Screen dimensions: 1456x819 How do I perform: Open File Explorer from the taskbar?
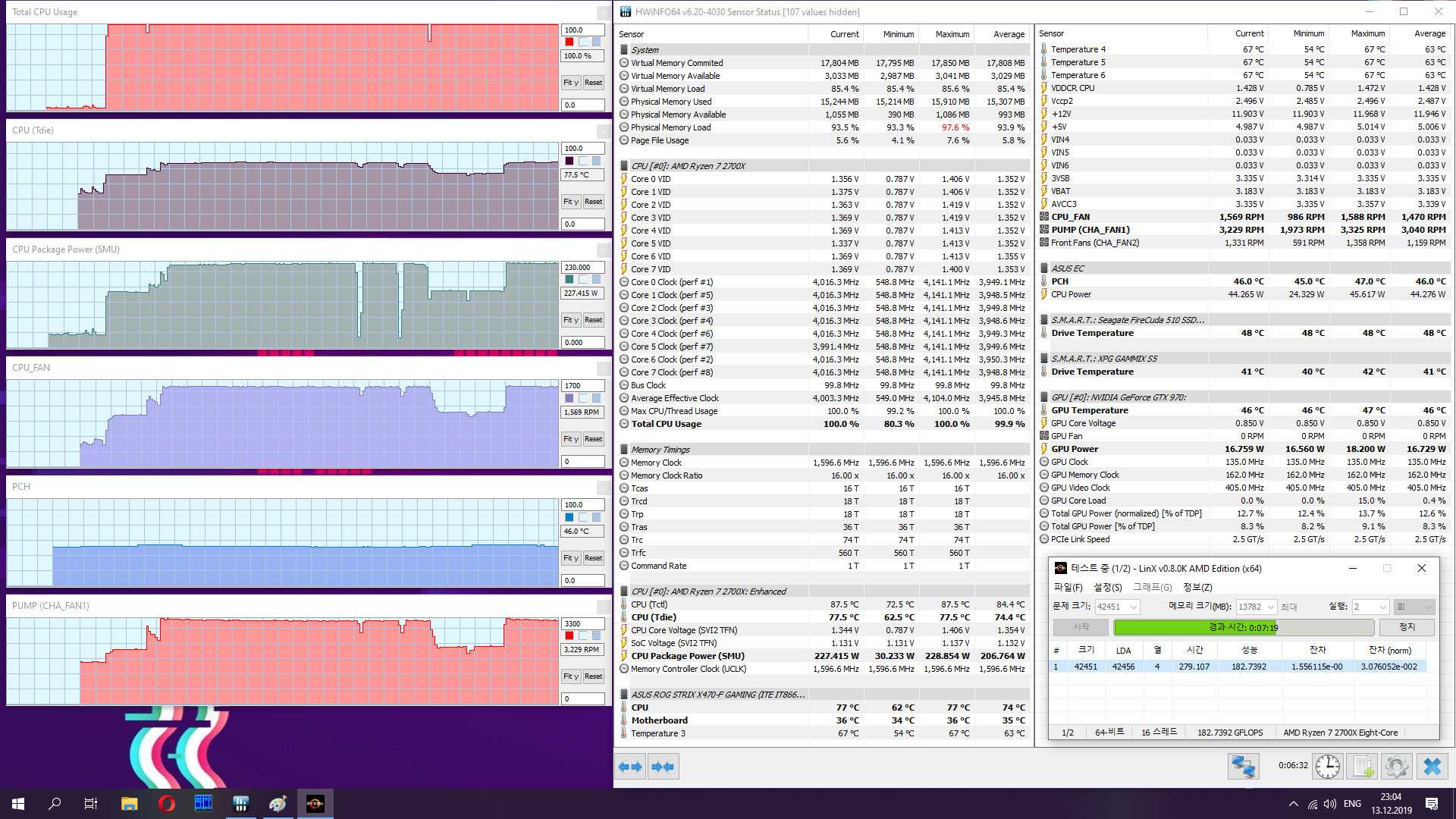tap(129, 803)
